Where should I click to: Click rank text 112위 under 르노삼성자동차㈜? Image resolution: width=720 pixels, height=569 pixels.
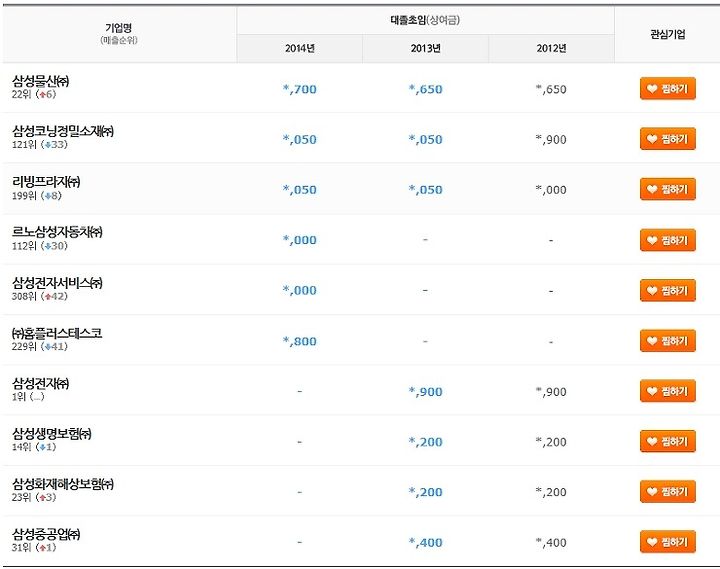point(24,246)
